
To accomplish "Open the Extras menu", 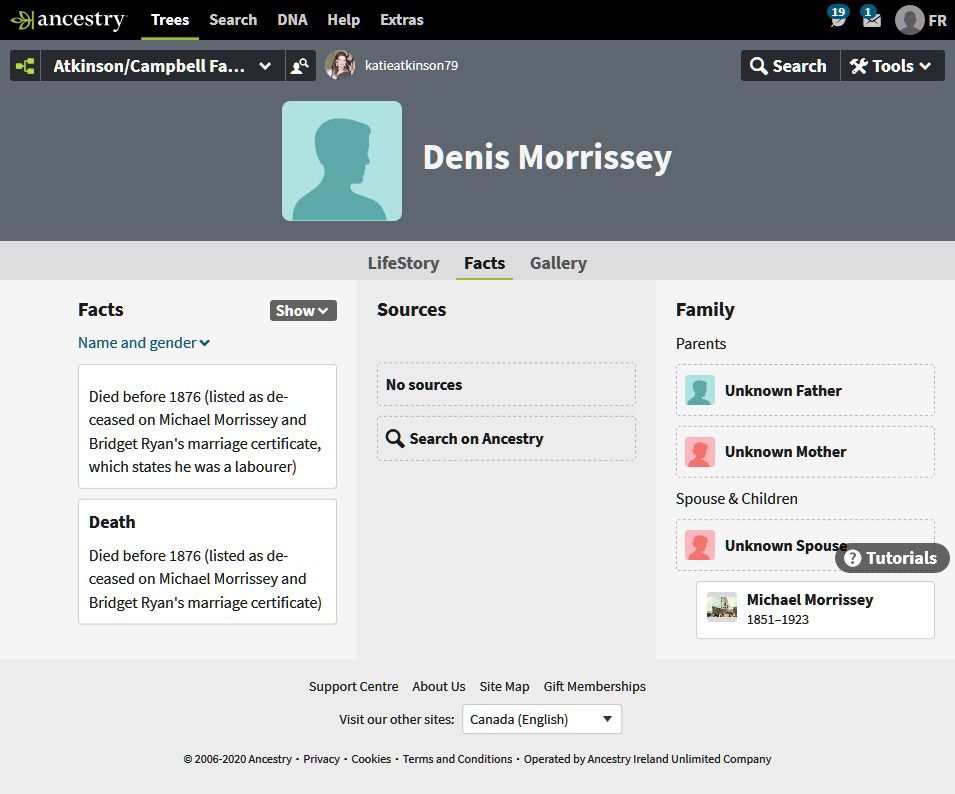I will [401, 20].
